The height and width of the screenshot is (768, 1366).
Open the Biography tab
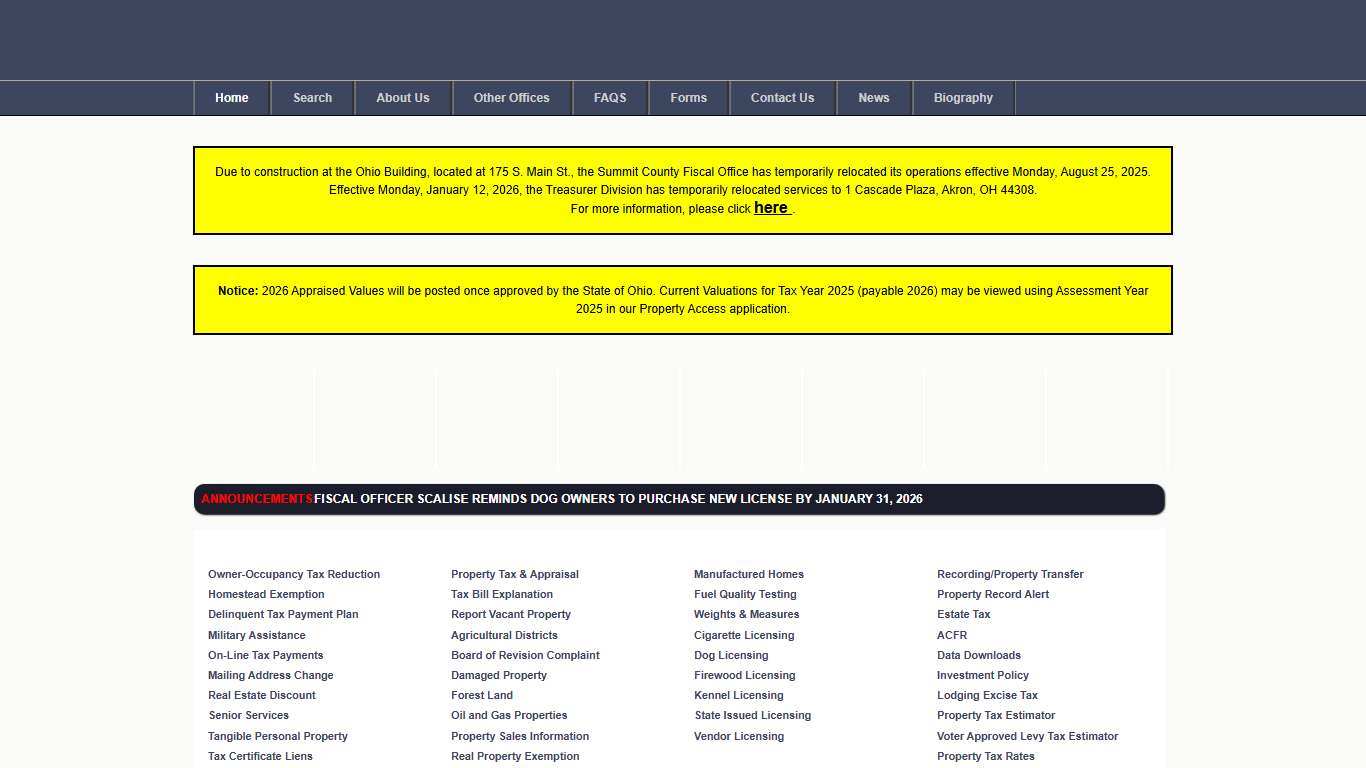click(963, 98)
